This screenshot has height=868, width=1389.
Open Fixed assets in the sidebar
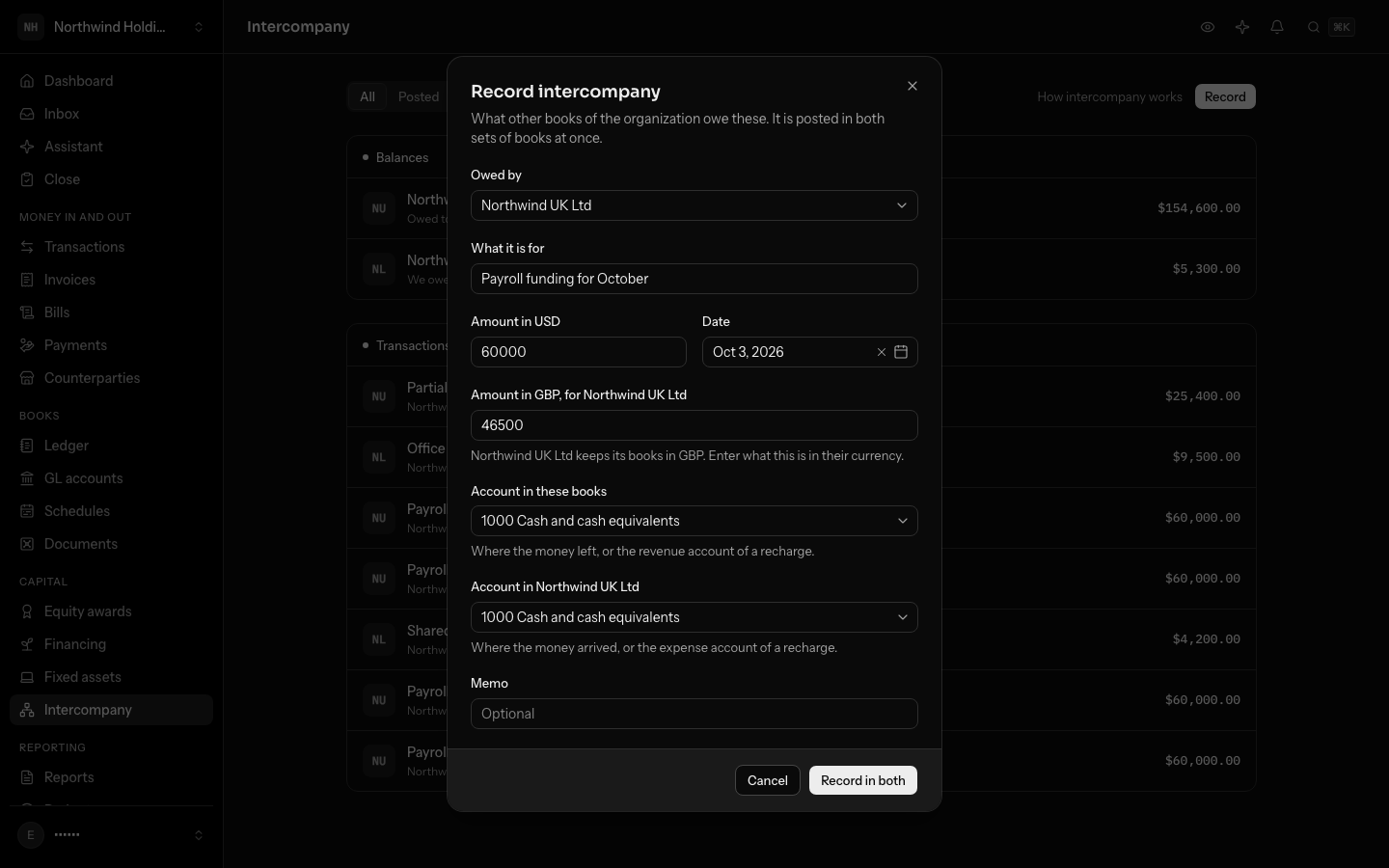tap(111, 677)
